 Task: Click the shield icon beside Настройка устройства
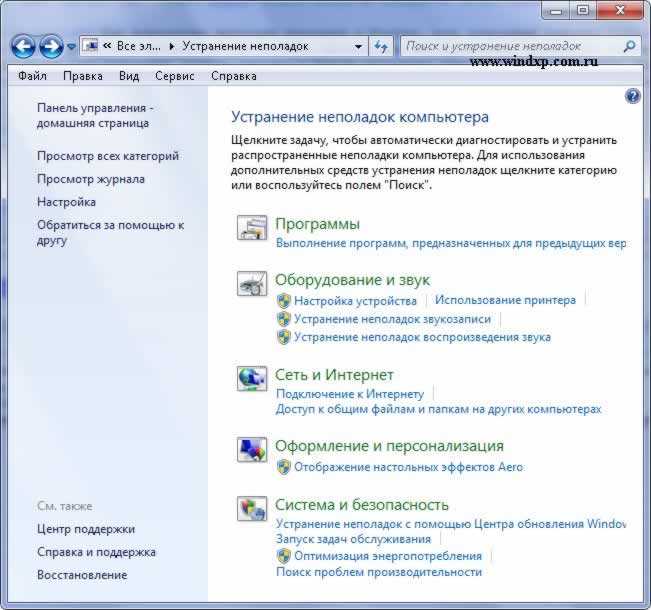(x=284, y=301)
